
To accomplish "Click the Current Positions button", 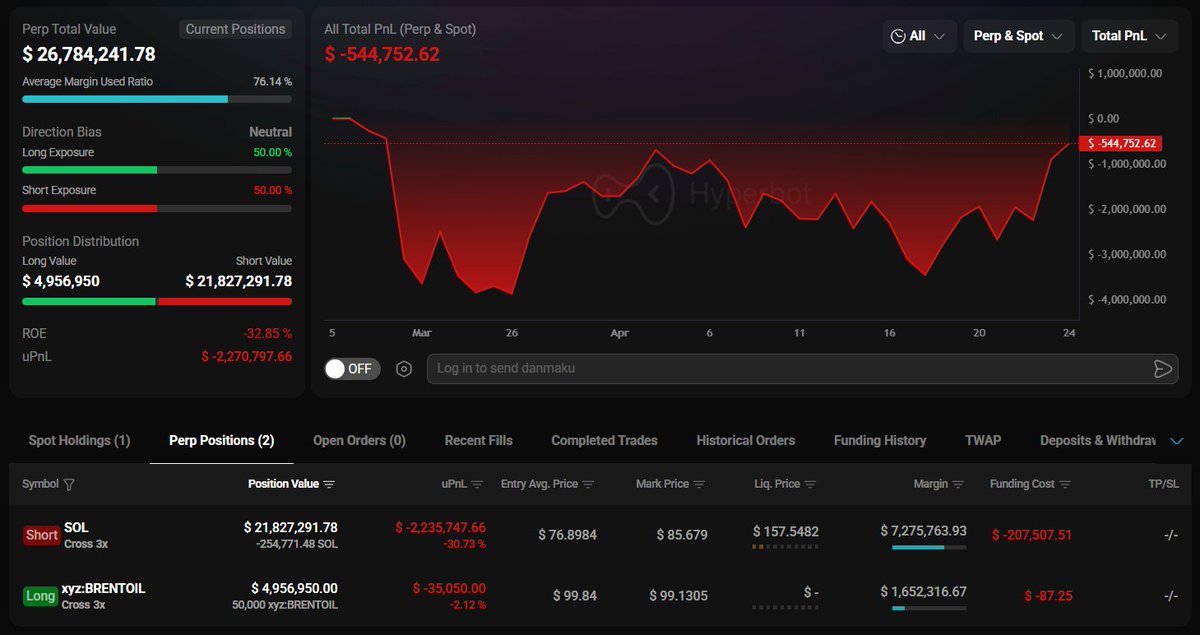I will click(236, 29).
